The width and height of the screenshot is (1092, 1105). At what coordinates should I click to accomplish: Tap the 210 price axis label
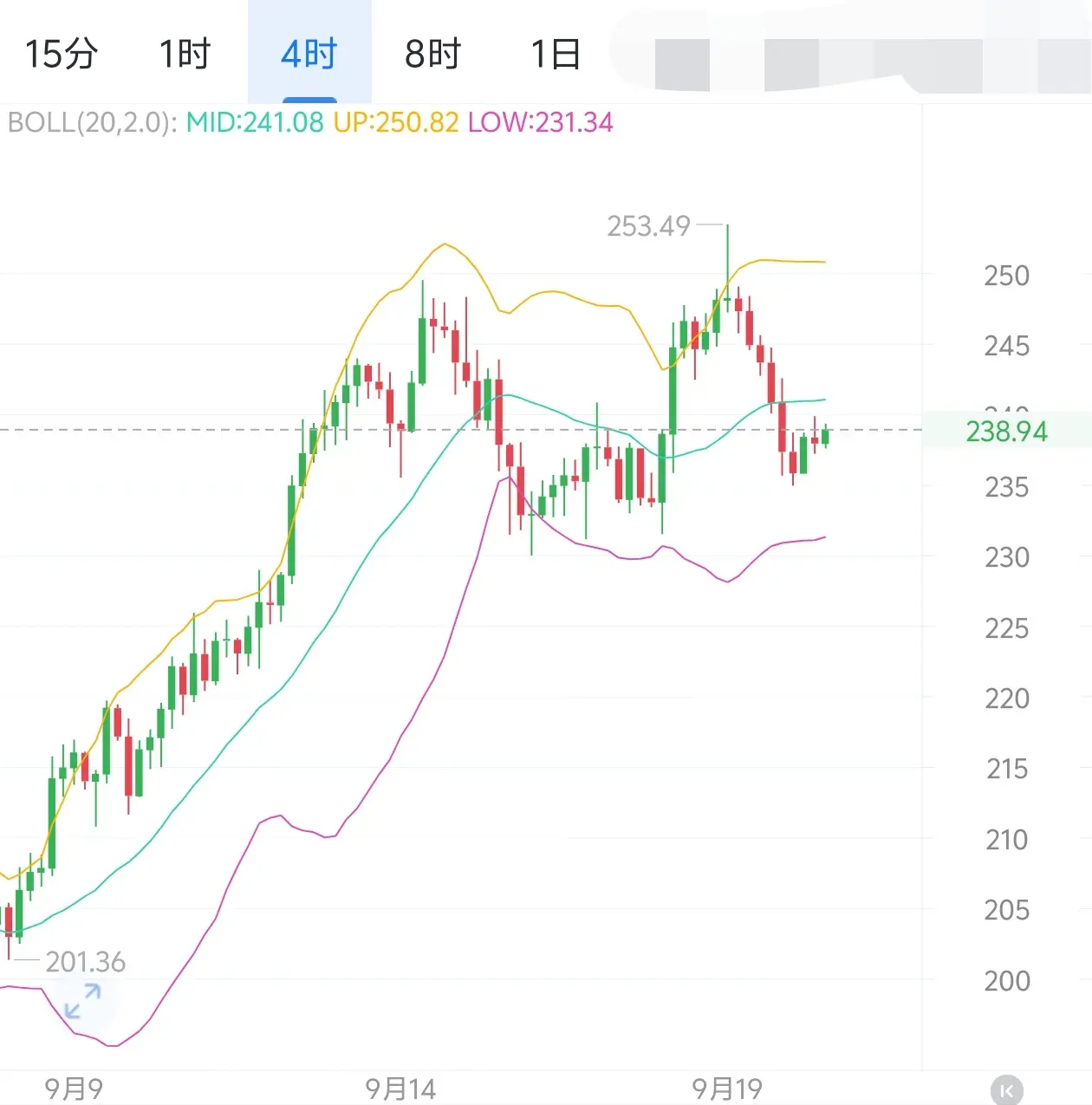click(1006, 840)
